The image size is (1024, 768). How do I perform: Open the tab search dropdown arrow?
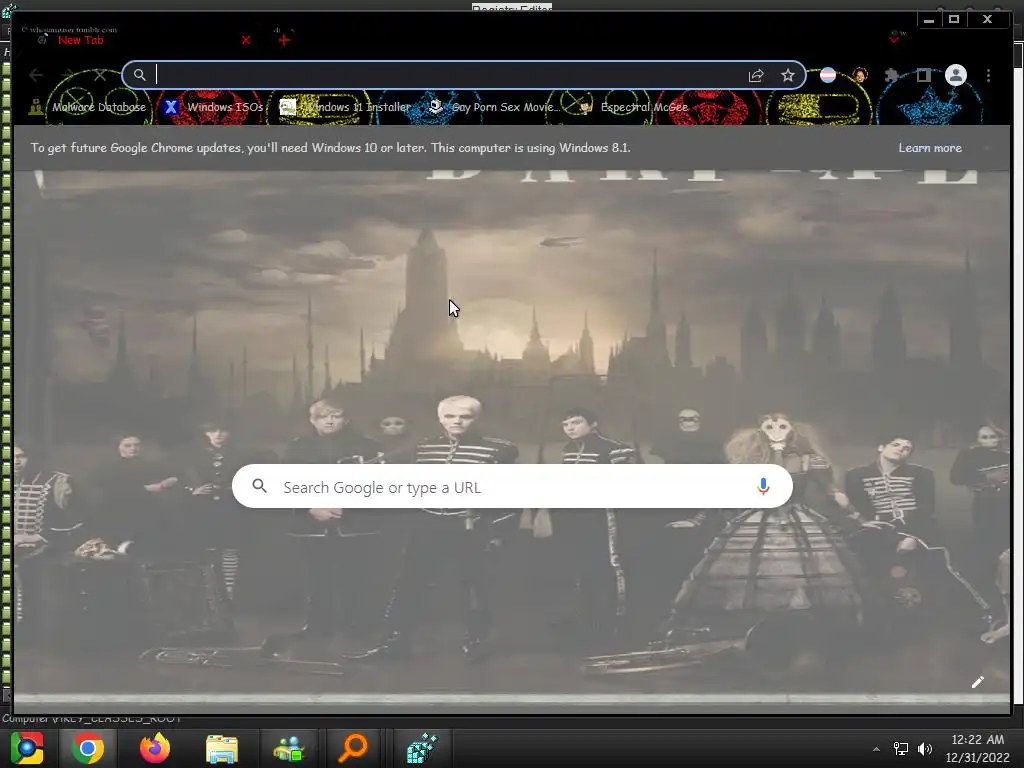[894, 39]
